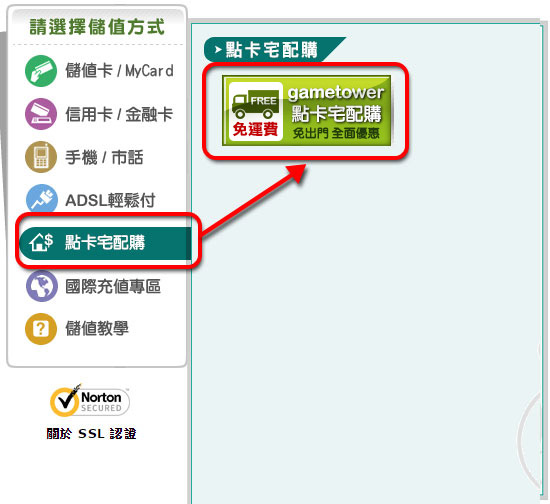Click the yellow question mark icon
The image size is (550, 504).
point(41,329)
